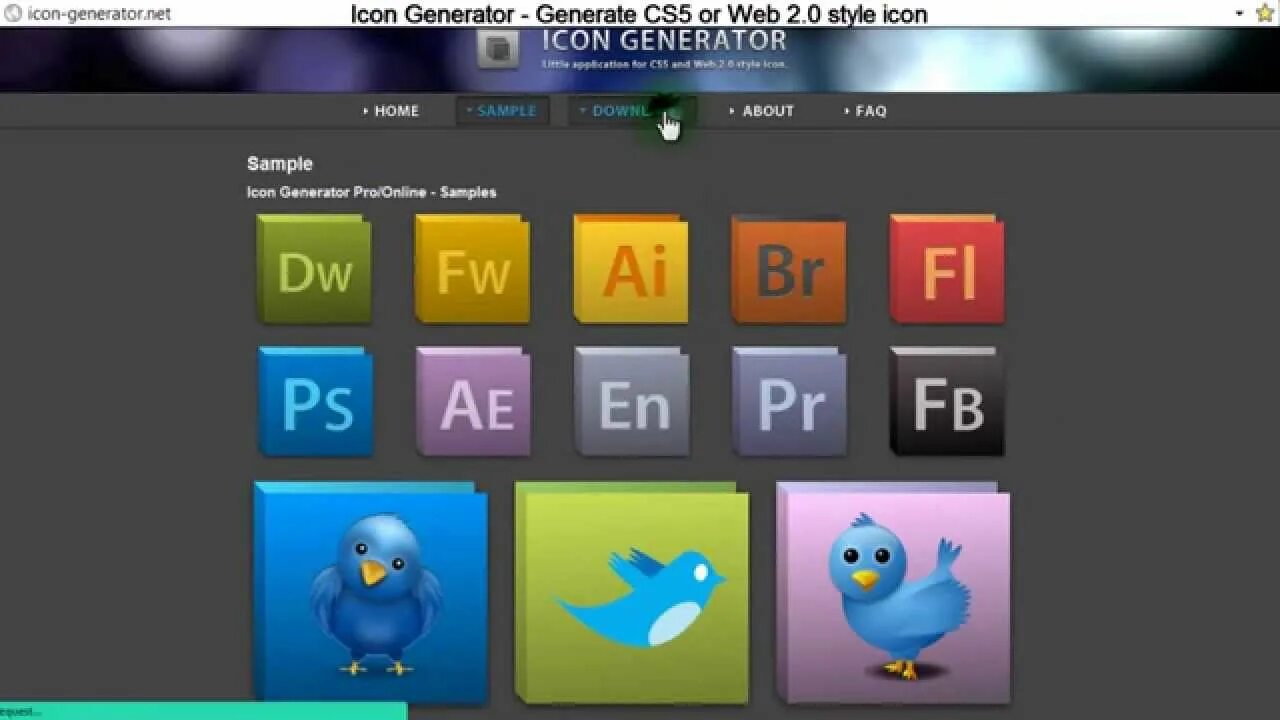1280x720 pixels.
Task: Click the pink box Twitter bird icon
Action: pyautogui.click(x=893, y=592)
